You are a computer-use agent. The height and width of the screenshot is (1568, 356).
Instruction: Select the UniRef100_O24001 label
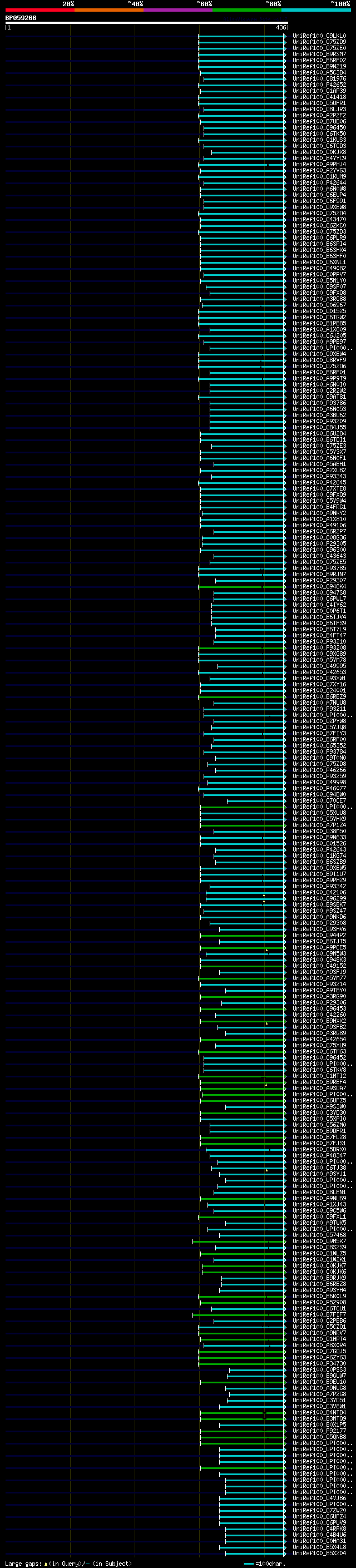319,690
